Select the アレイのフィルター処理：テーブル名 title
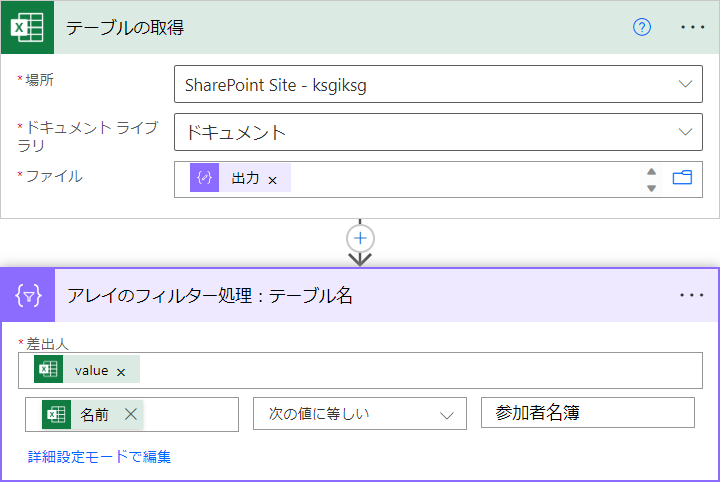 (x=209, y=295)
